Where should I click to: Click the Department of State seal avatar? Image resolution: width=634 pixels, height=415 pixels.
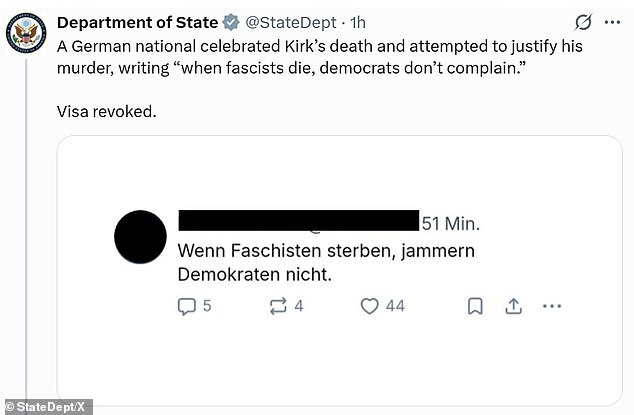pyautogui.click(x=27, y=36)
